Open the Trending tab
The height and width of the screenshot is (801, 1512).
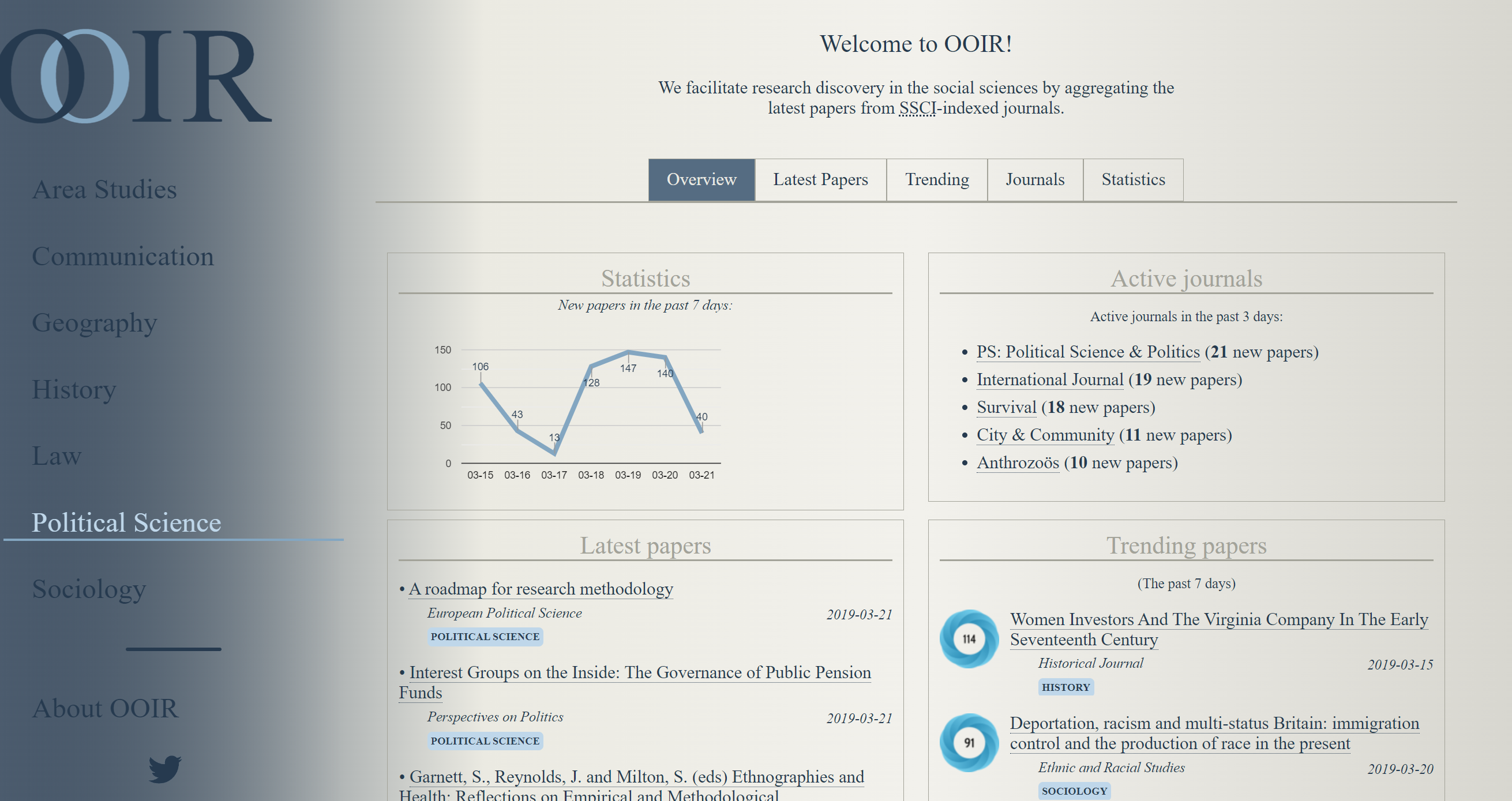point(937,179)
